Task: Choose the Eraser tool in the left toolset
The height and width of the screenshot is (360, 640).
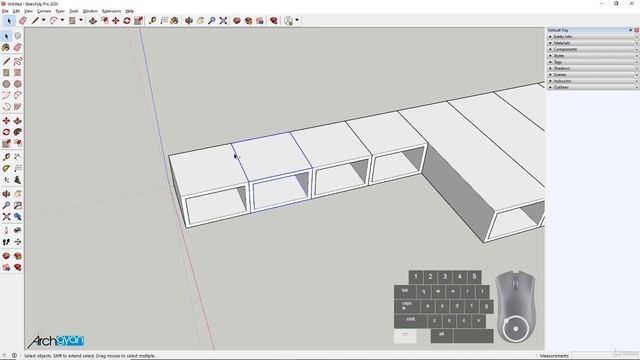Action: click(x=18, y=47)
